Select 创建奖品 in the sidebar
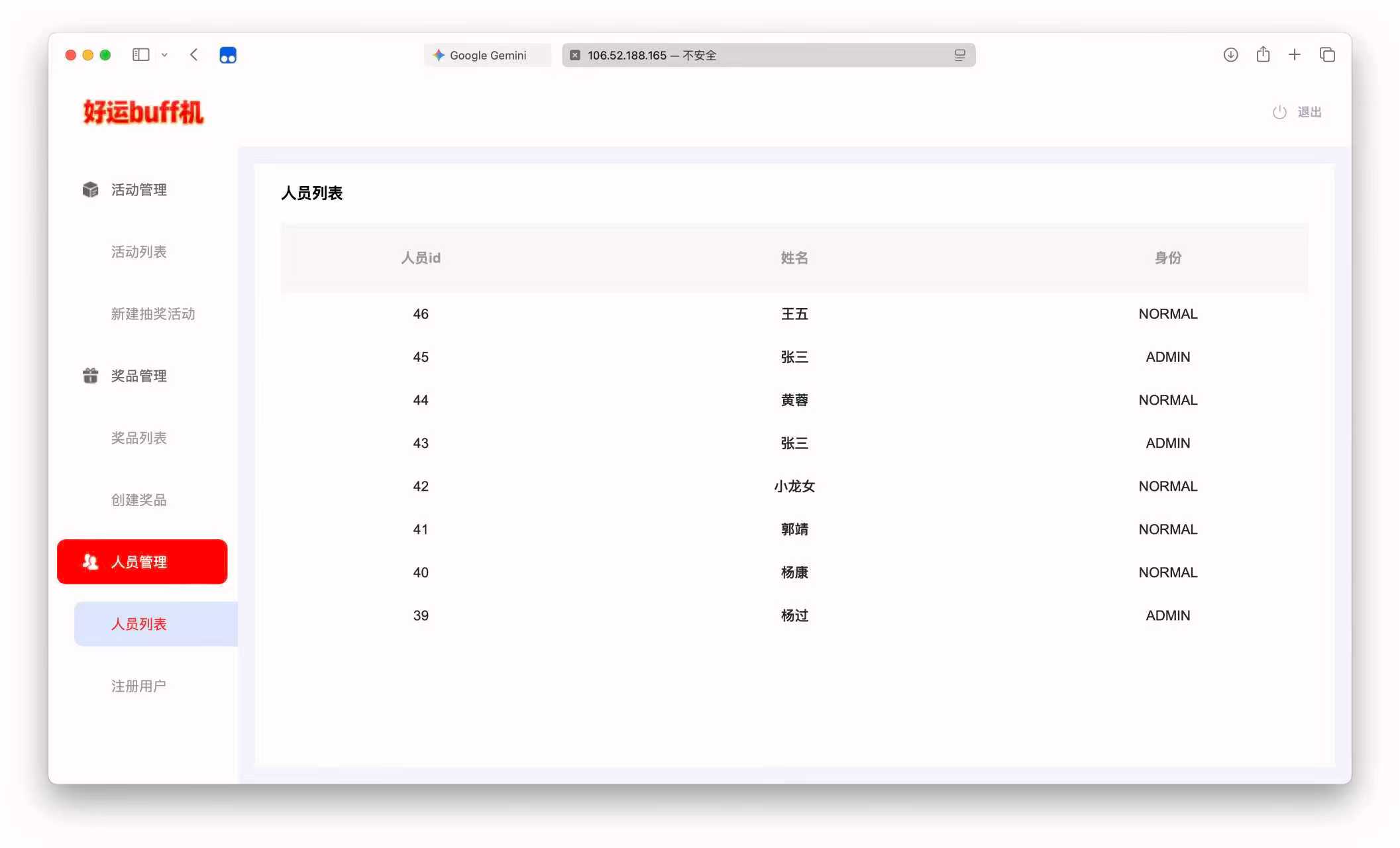Image resolution: width=1400 pixels, height=848 pixels. pos(138,500)
